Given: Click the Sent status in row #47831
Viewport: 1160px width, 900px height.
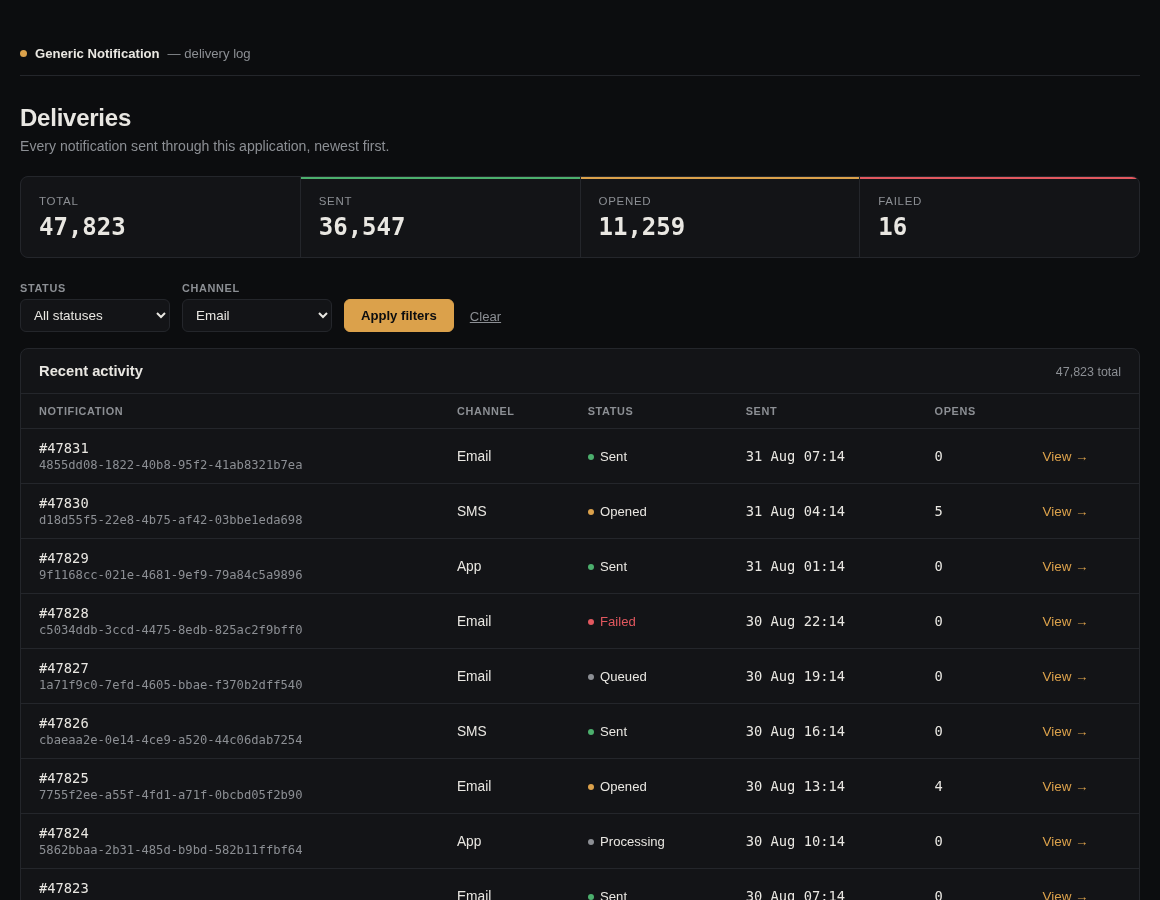Looking at the screenshot, I should pyautogui.click(x=607, y=457).
